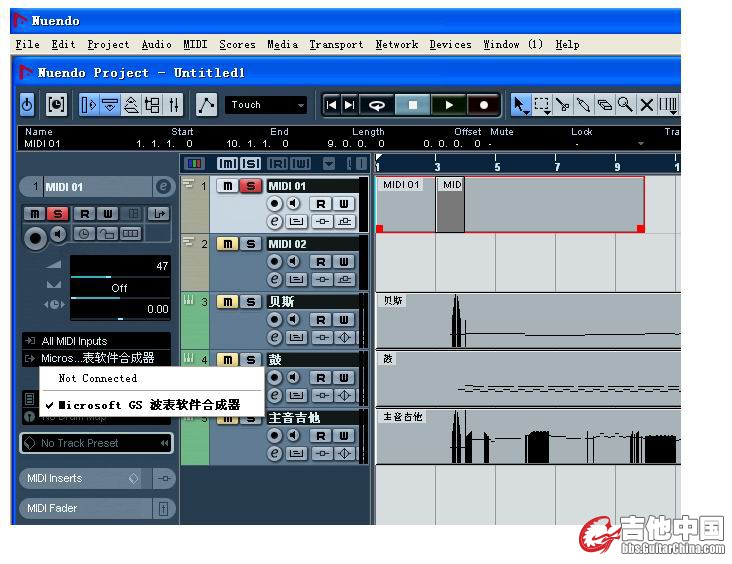
Task: Open the Show Inspector toolbar icon
Action: [x=89, y=105]
